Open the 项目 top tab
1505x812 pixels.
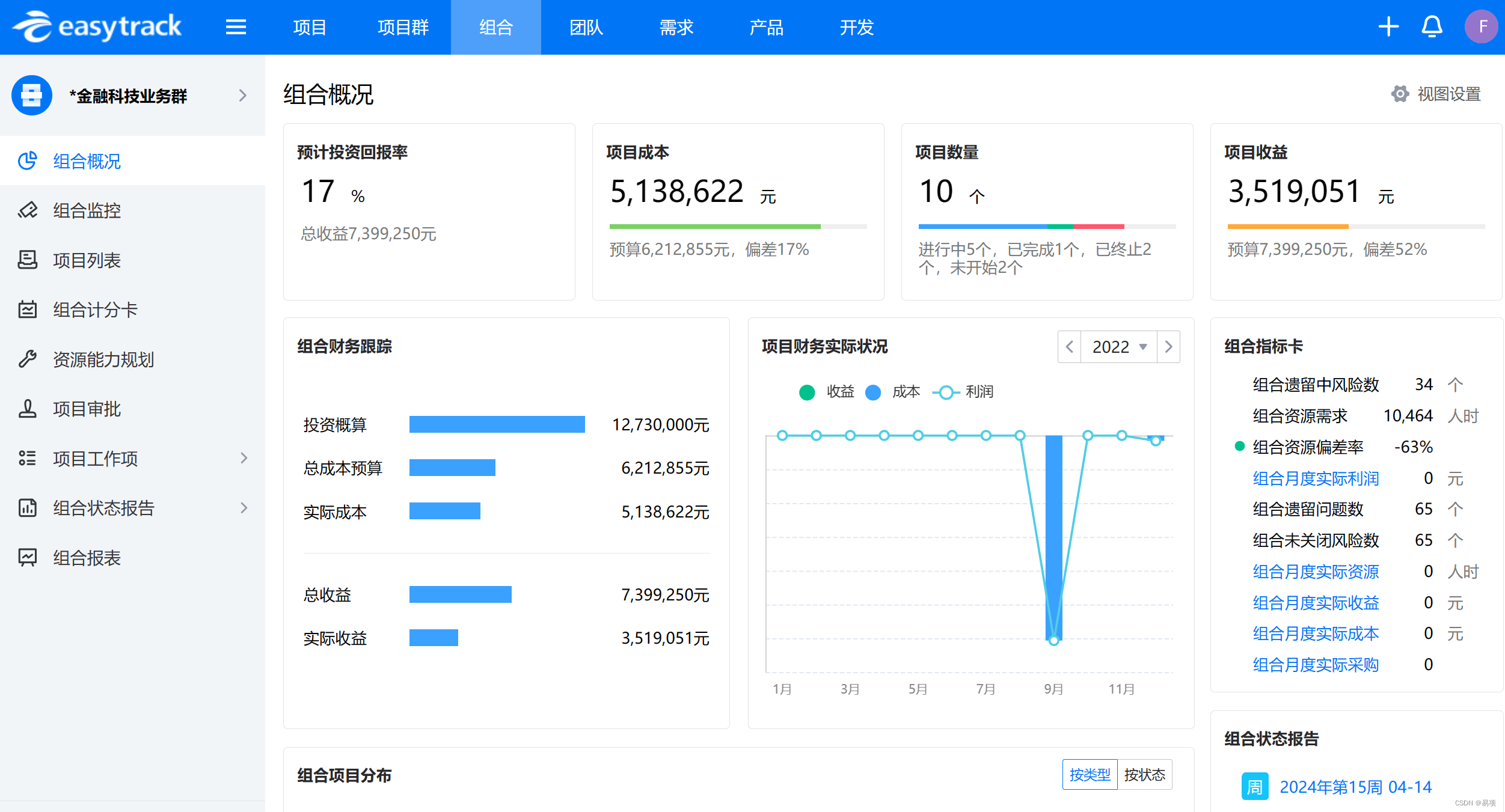point(310,27)
